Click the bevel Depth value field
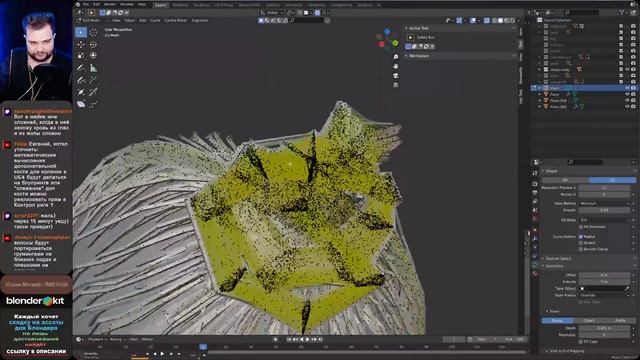Screen dimensions: 640x360 click(604, 328)
